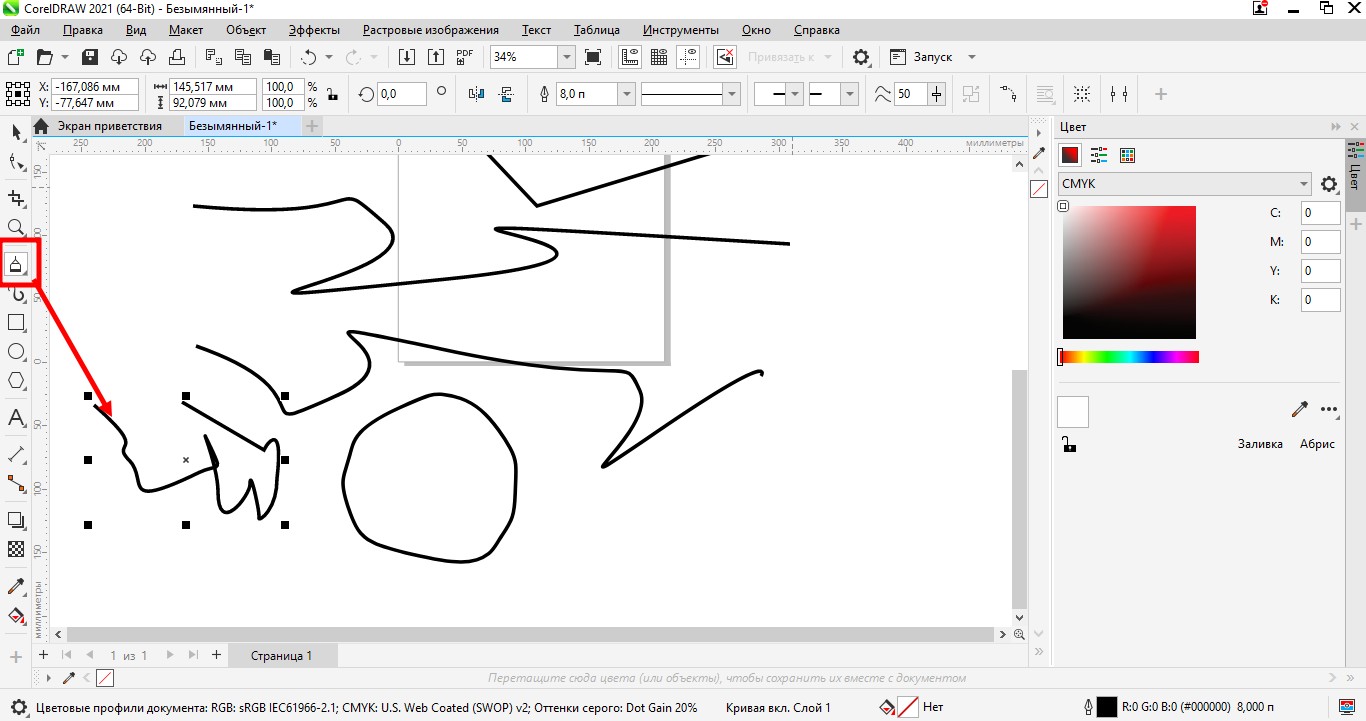The height and width of the screenshot is (721, 1366).
Task: Select the Shape tool in toolbox
Action: point(16,162)
